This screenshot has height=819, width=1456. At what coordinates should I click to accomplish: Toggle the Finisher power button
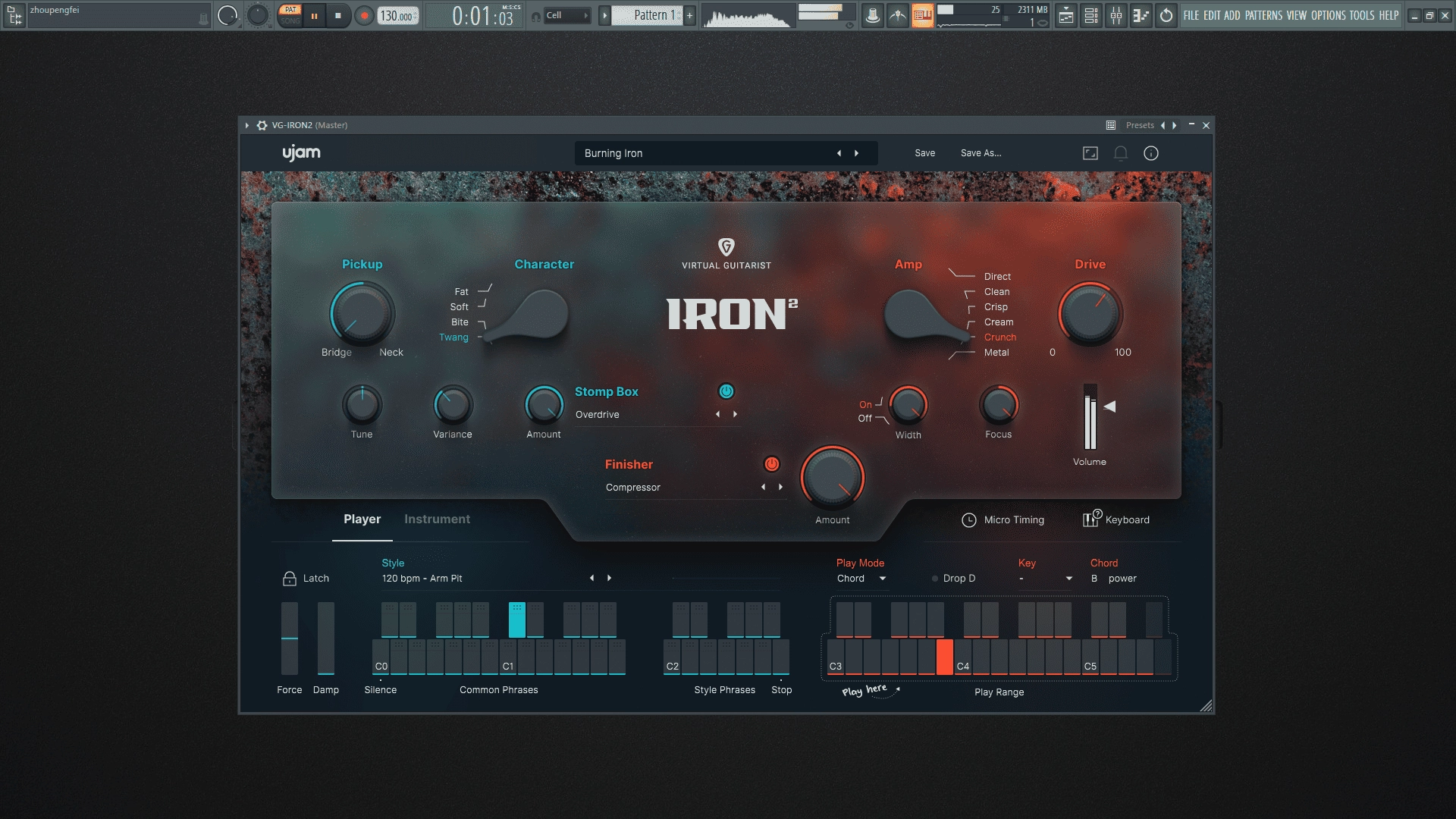771,464
